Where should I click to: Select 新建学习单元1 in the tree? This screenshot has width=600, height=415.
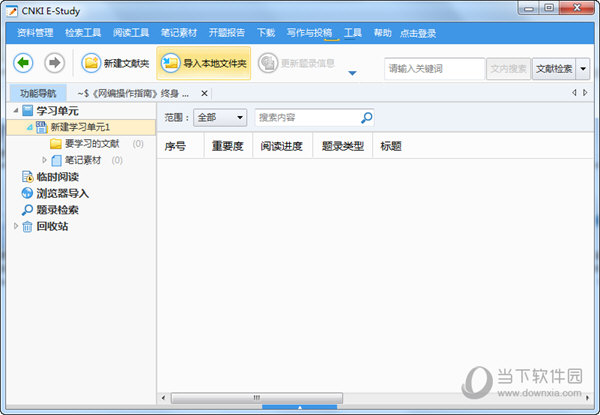(x=80, y=127)
